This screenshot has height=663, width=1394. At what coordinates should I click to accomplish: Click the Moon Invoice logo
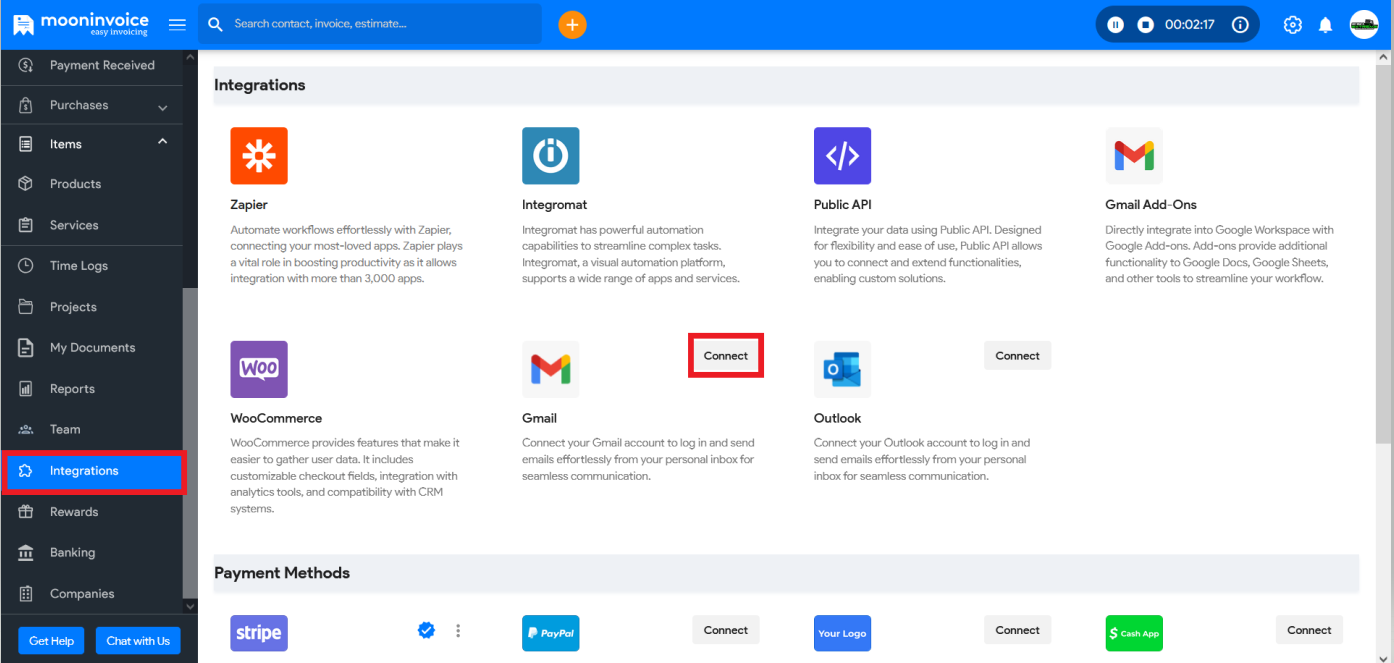coord(80,24)
